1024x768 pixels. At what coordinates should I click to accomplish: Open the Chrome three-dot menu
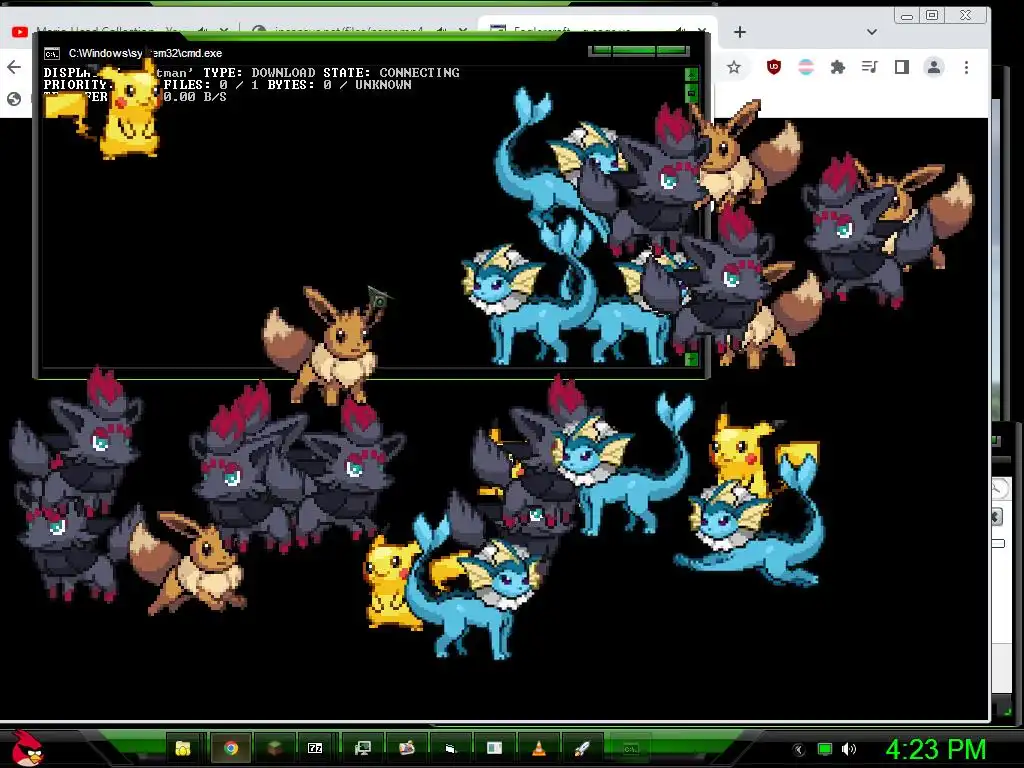[967, 67]
